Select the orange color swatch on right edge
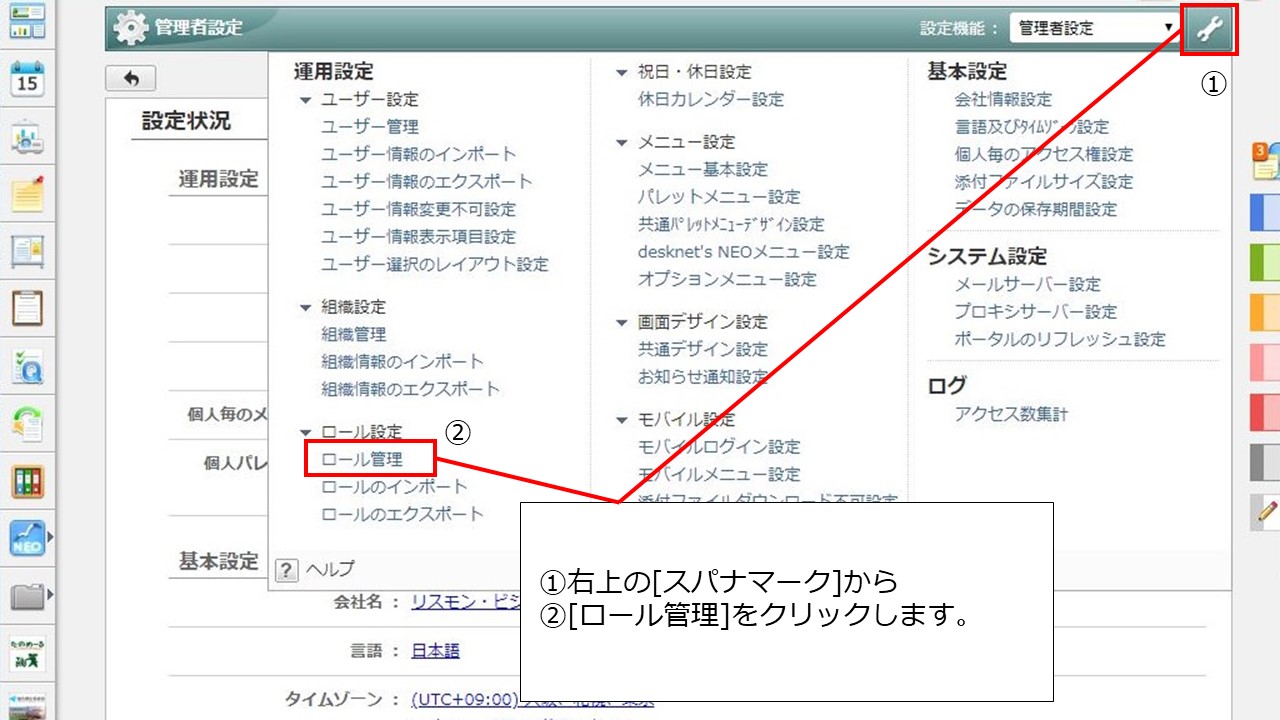1280x720 pixels. coord(1266,312)
